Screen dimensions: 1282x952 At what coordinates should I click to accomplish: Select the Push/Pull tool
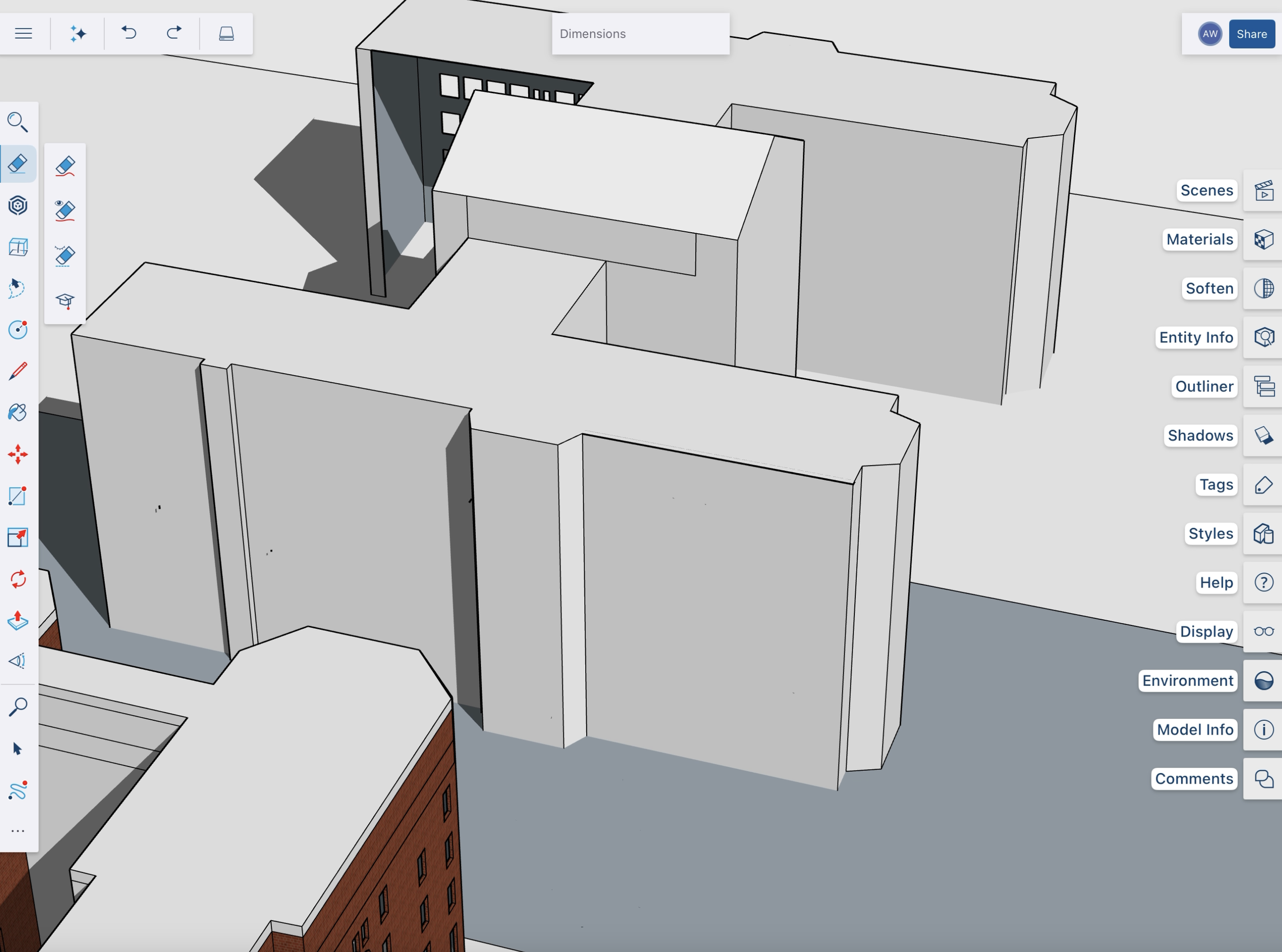pyautogui.click(x=17, y=621)
